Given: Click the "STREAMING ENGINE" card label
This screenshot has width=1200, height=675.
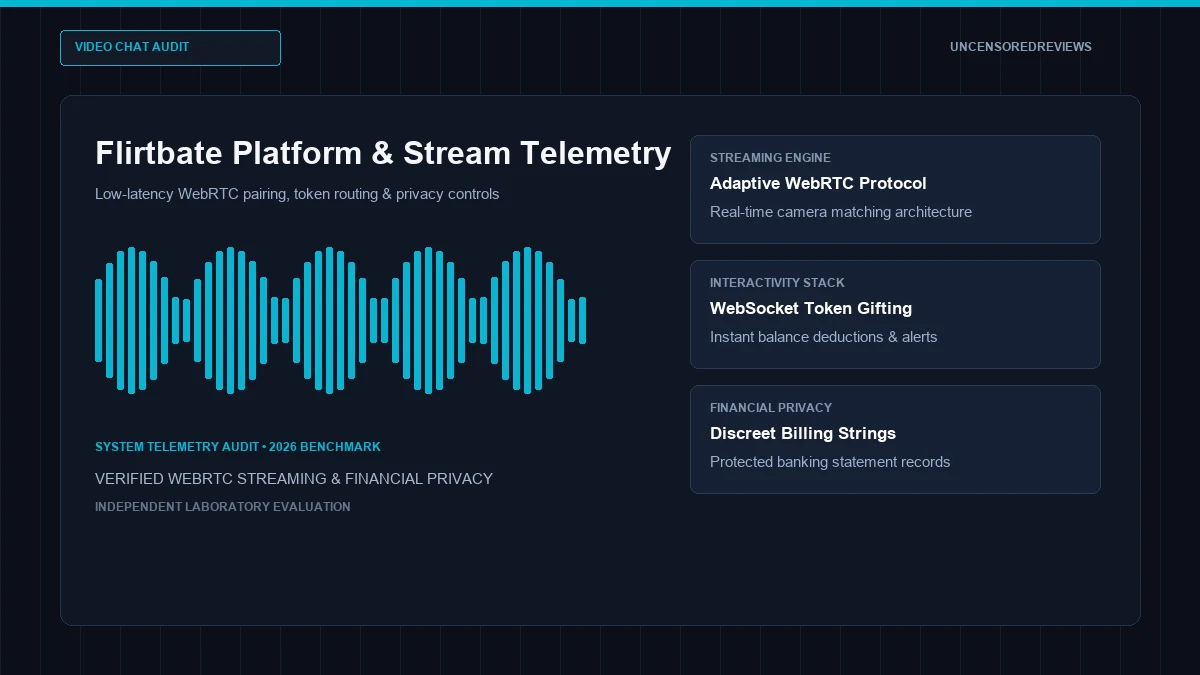Looking at the screenshot, I should point(770,158).
